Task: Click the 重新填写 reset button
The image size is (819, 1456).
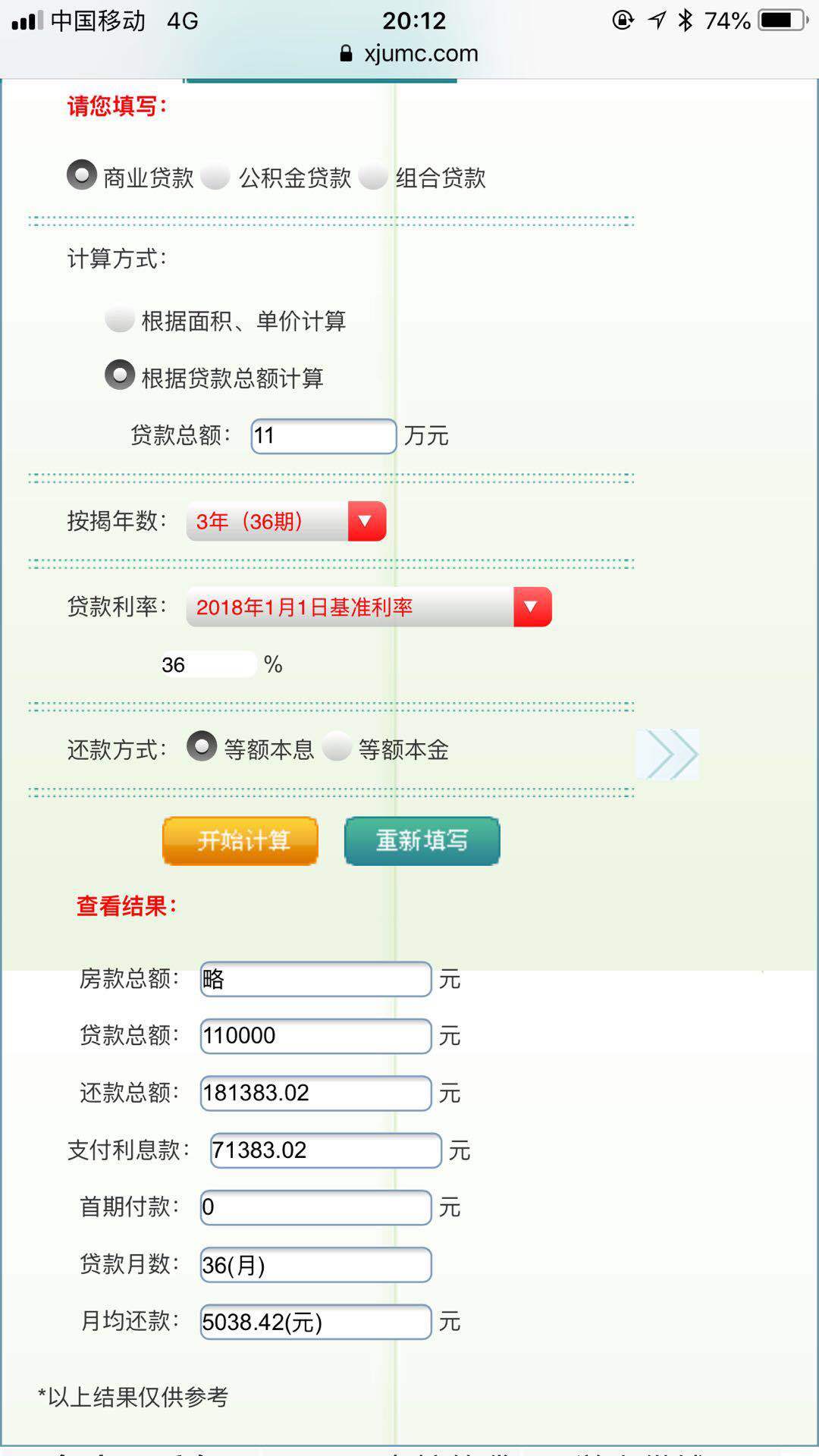Action: (421, 840)
